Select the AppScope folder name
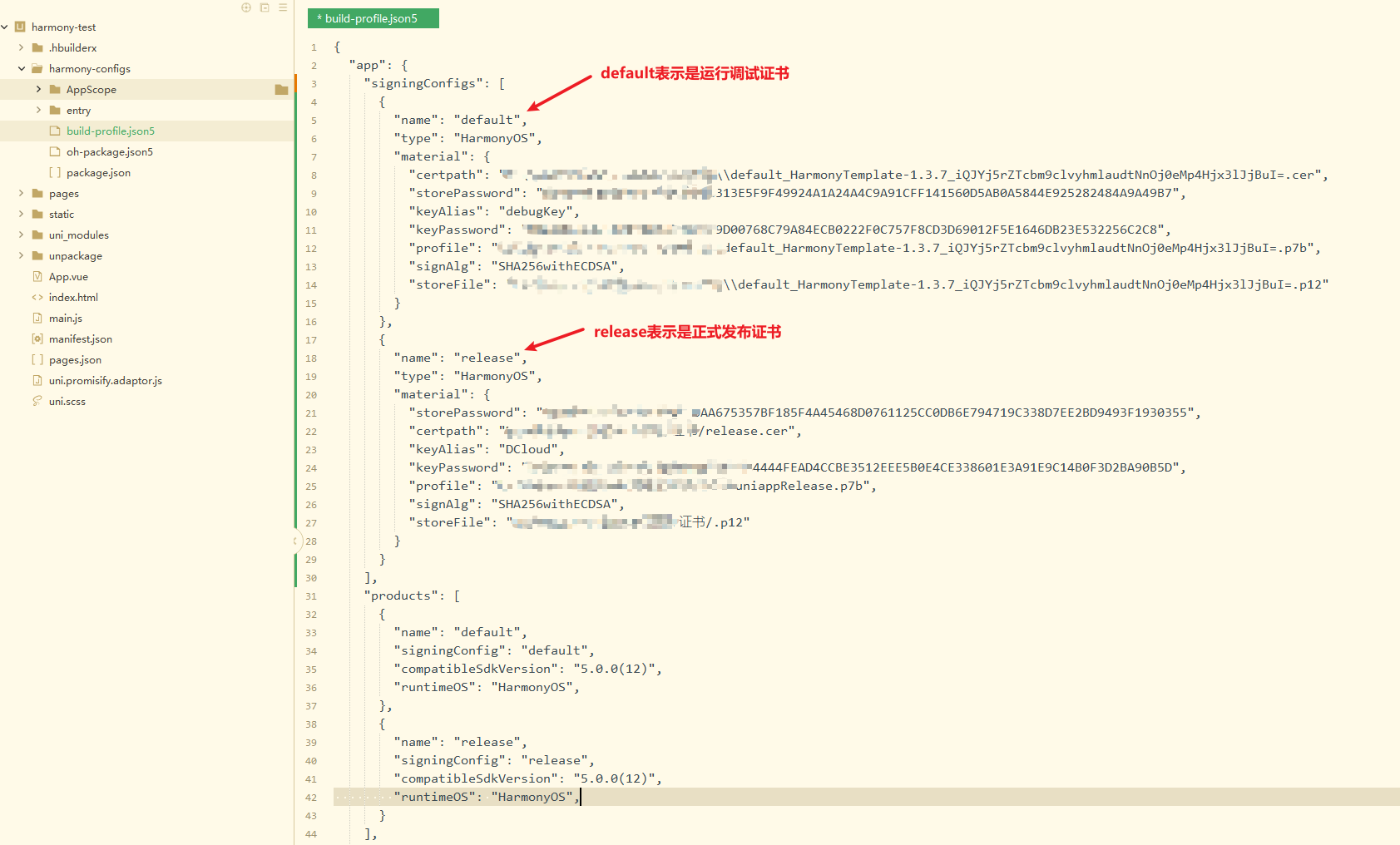The image size is (1400, 845). [92, 90]
